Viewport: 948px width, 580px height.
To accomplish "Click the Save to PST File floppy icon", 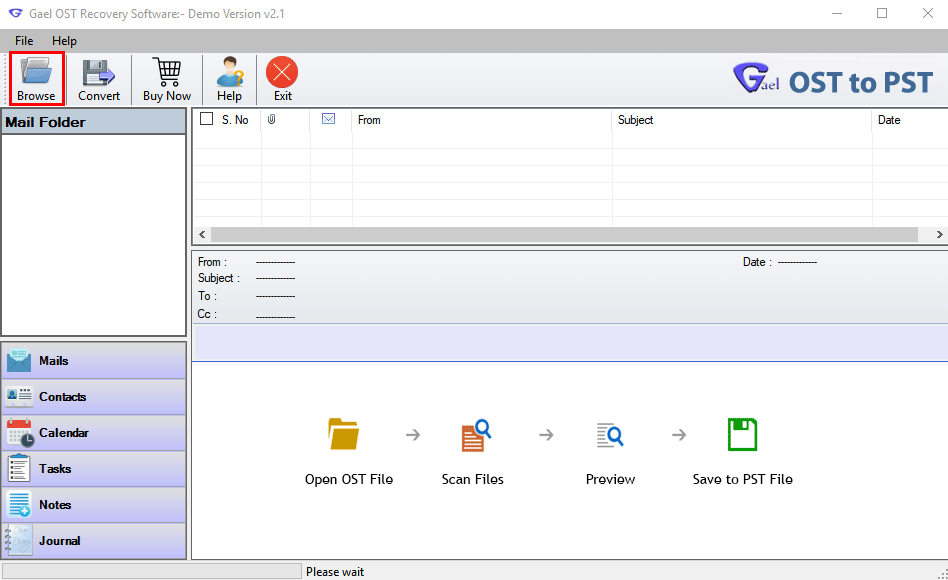I will (x=742, y=434).
